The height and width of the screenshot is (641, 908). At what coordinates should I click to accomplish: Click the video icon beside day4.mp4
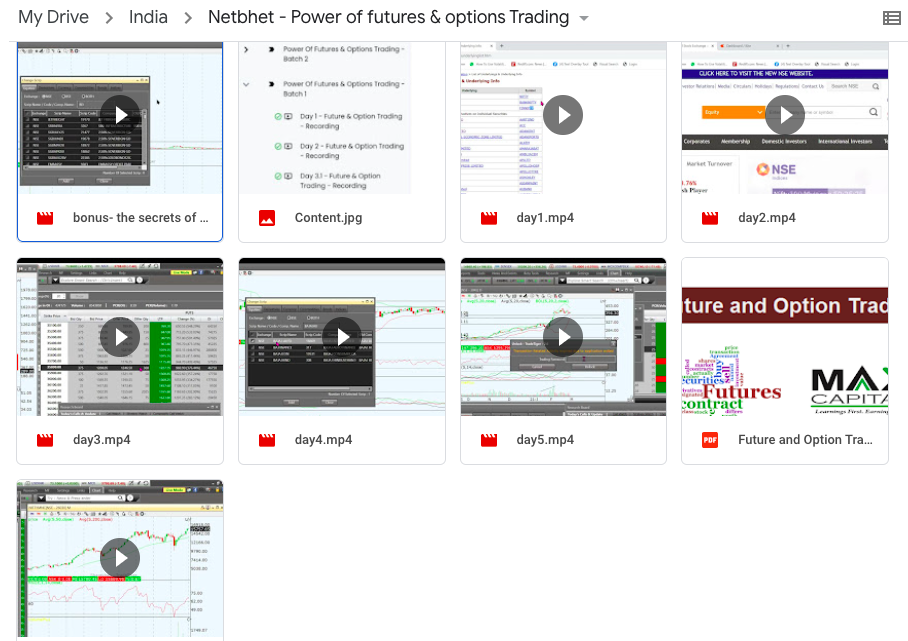pos(267,440)
